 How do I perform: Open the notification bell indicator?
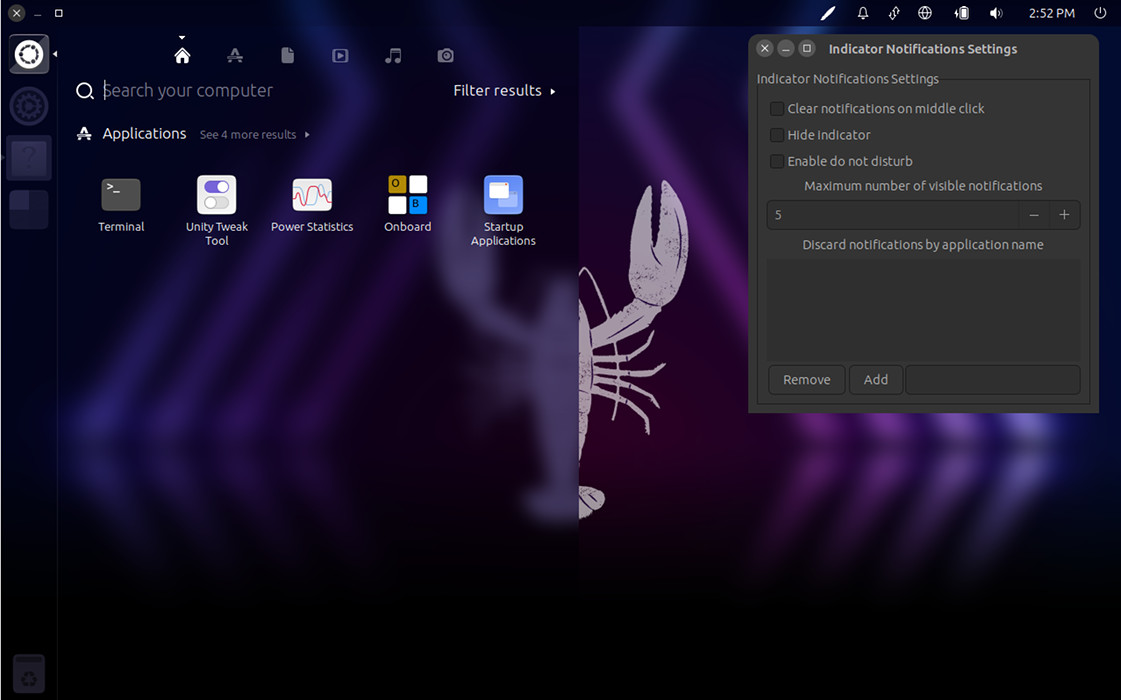pos(862,13)
